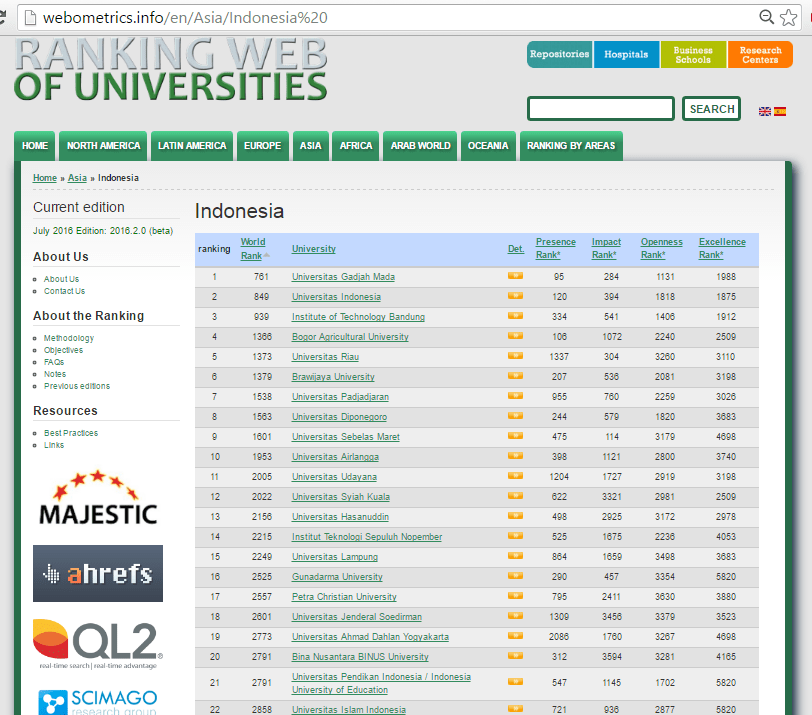Image resolution: width=812 pixels, height=715 pixels.
Task: Click the Ranking Web of Universities logo
Action: tap(171, 69)
